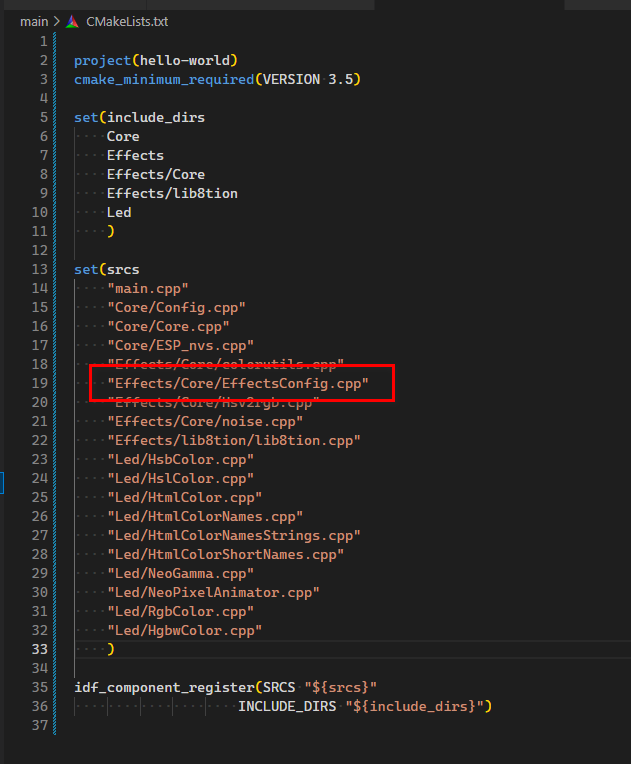Click 'Effects/Core' entry on line 8
The image size is (631, 764).
coord(156,174)
